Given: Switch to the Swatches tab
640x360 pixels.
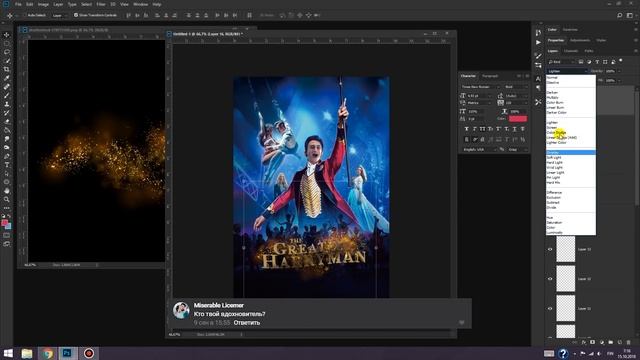Looking at the screenshot, I should tap(570, 29).
